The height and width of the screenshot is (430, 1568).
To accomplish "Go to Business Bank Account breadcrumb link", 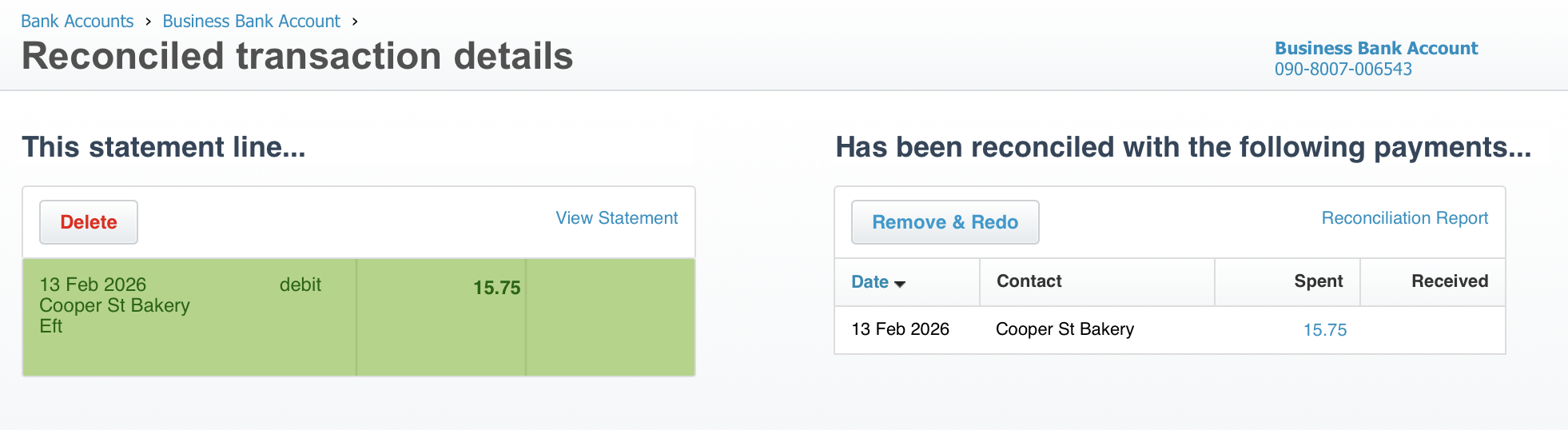I will click(251, 22).
